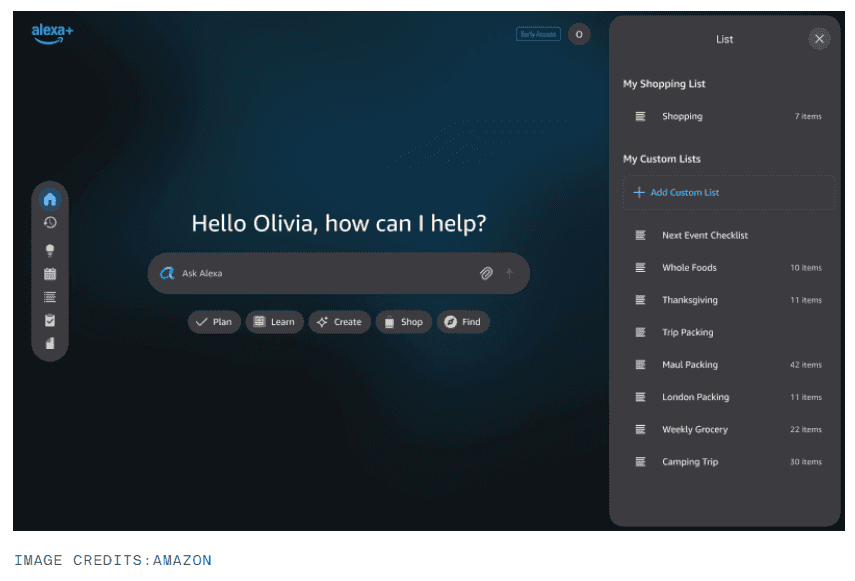Click the Early Access badge
This screenshot has height=581, width=855.
pos(538,34)
